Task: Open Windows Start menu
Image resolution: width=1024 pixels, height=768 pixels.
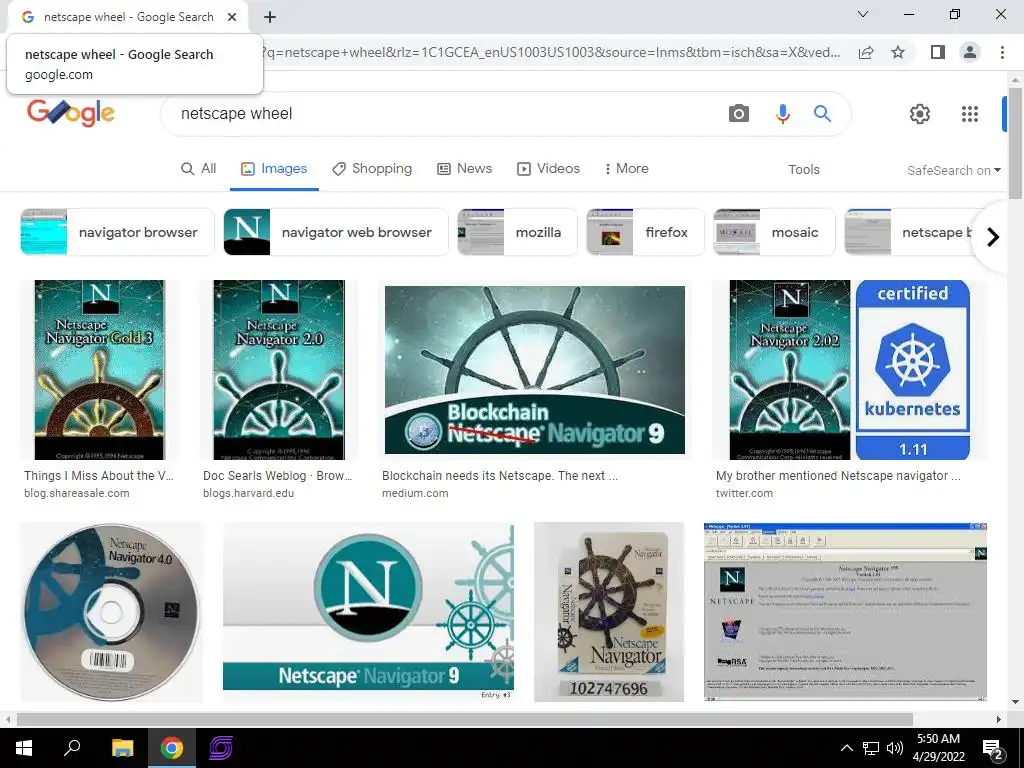Action: click(24, 748)
